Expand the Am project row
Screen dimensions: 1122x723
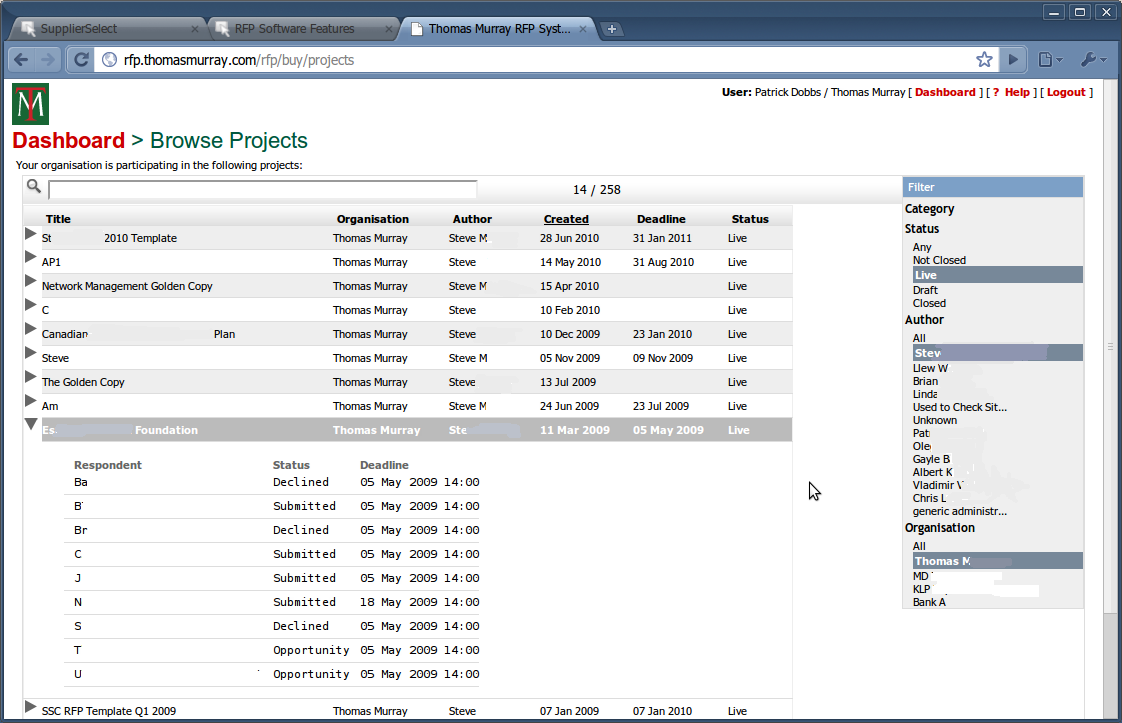[x=30, y=401]
